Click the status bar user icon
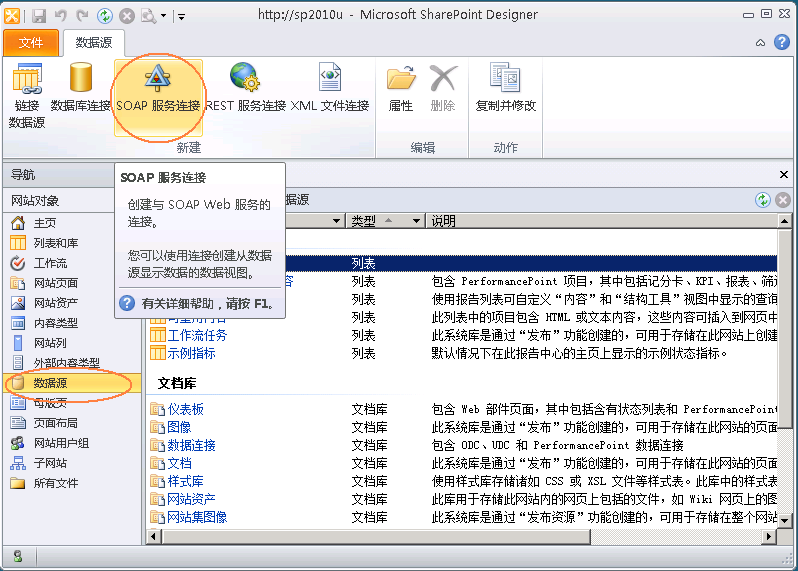The height and width of the screenshot is (571, 798). [x=18, y=556]
